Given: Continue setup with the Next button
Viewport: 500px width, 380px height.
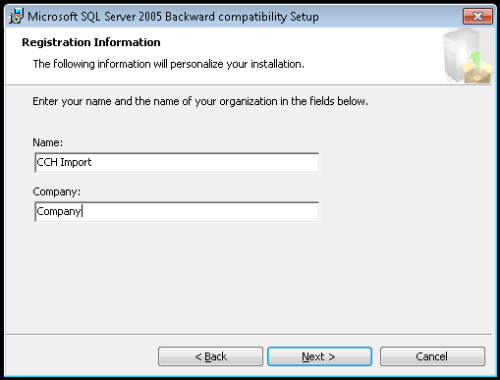Looking at the screenshot, I should [x=319, y=356].
